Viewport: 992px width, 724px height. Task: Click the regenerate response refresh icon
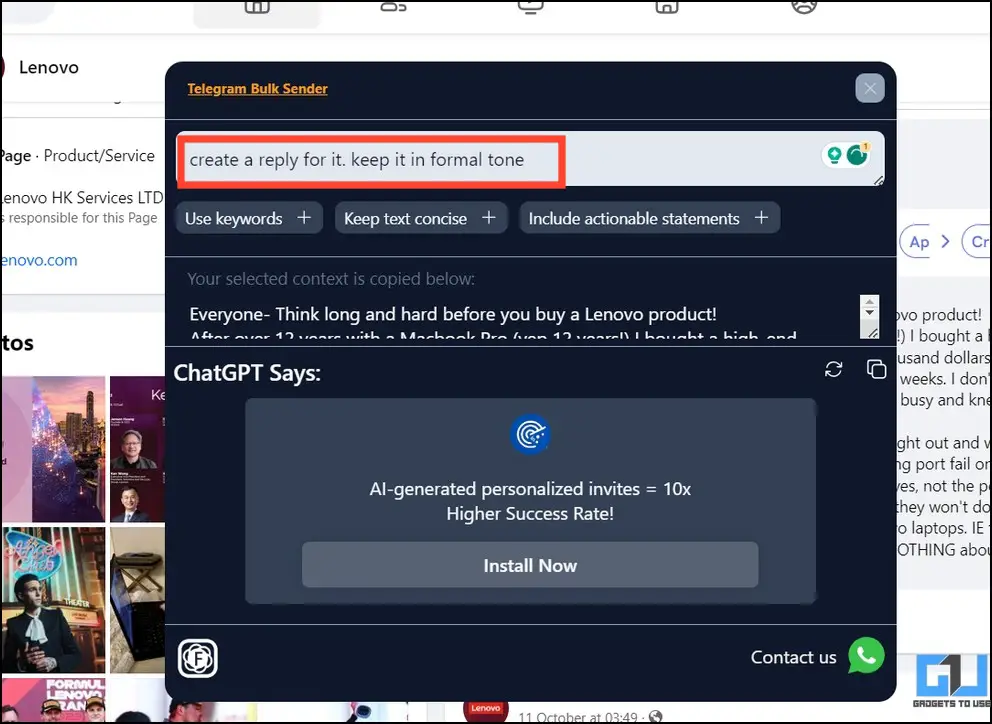(833, 370)
